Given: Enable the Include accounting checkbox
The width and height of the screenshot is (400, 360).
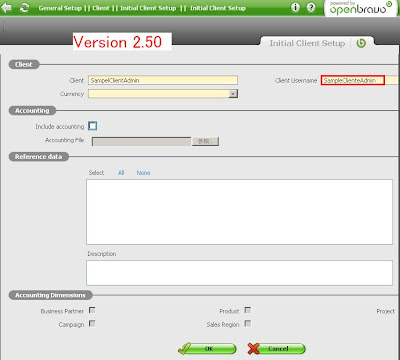Looking at the screenshot, I should tap(92, 126).
